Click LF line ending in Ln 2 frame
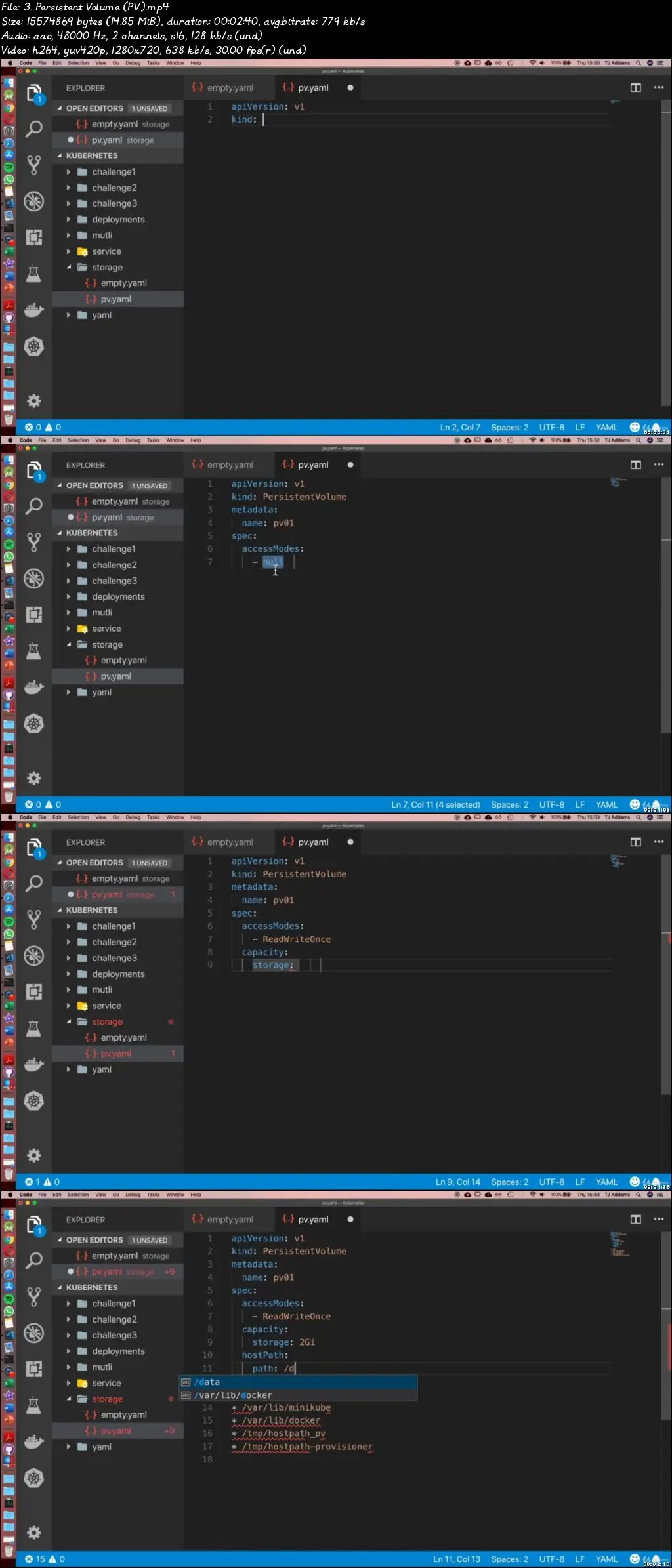The width and height of the screenshot is (672, 1568). [580, 427]
